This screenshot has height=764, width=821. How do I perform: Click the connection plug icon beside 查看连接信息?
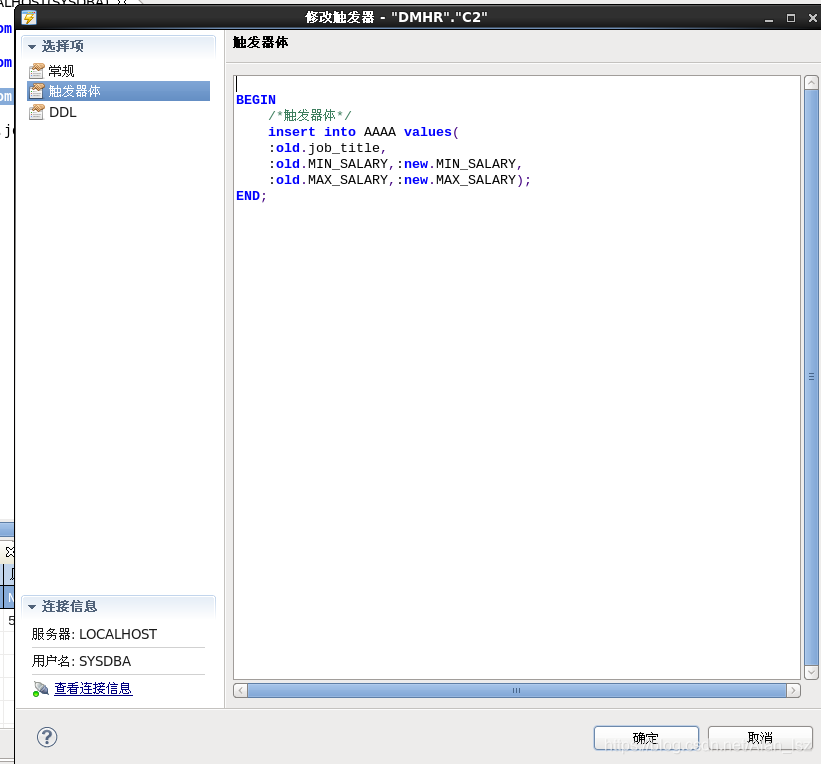pyautogui.click(x=40, y=689)
